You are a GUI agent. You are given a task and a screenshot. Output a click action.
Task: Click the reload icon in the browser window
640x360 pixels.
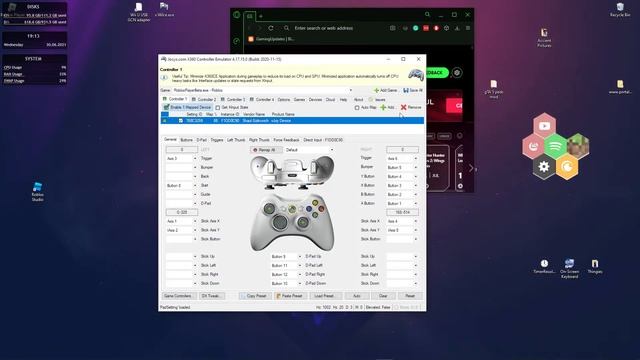pyautogui.click(x=271, y=28)
